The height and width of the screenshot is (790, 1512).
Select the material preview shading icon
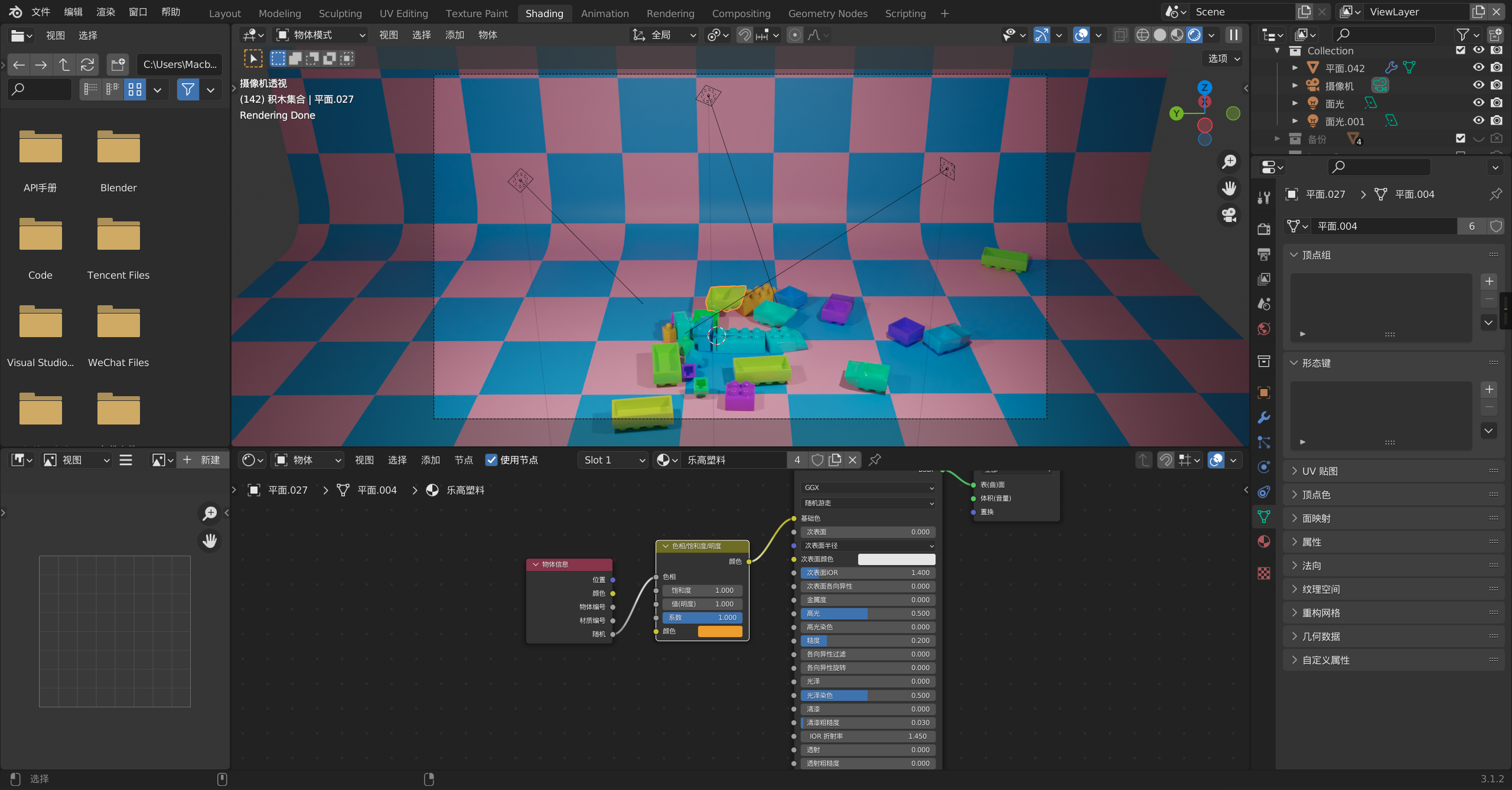[1177, 35]
